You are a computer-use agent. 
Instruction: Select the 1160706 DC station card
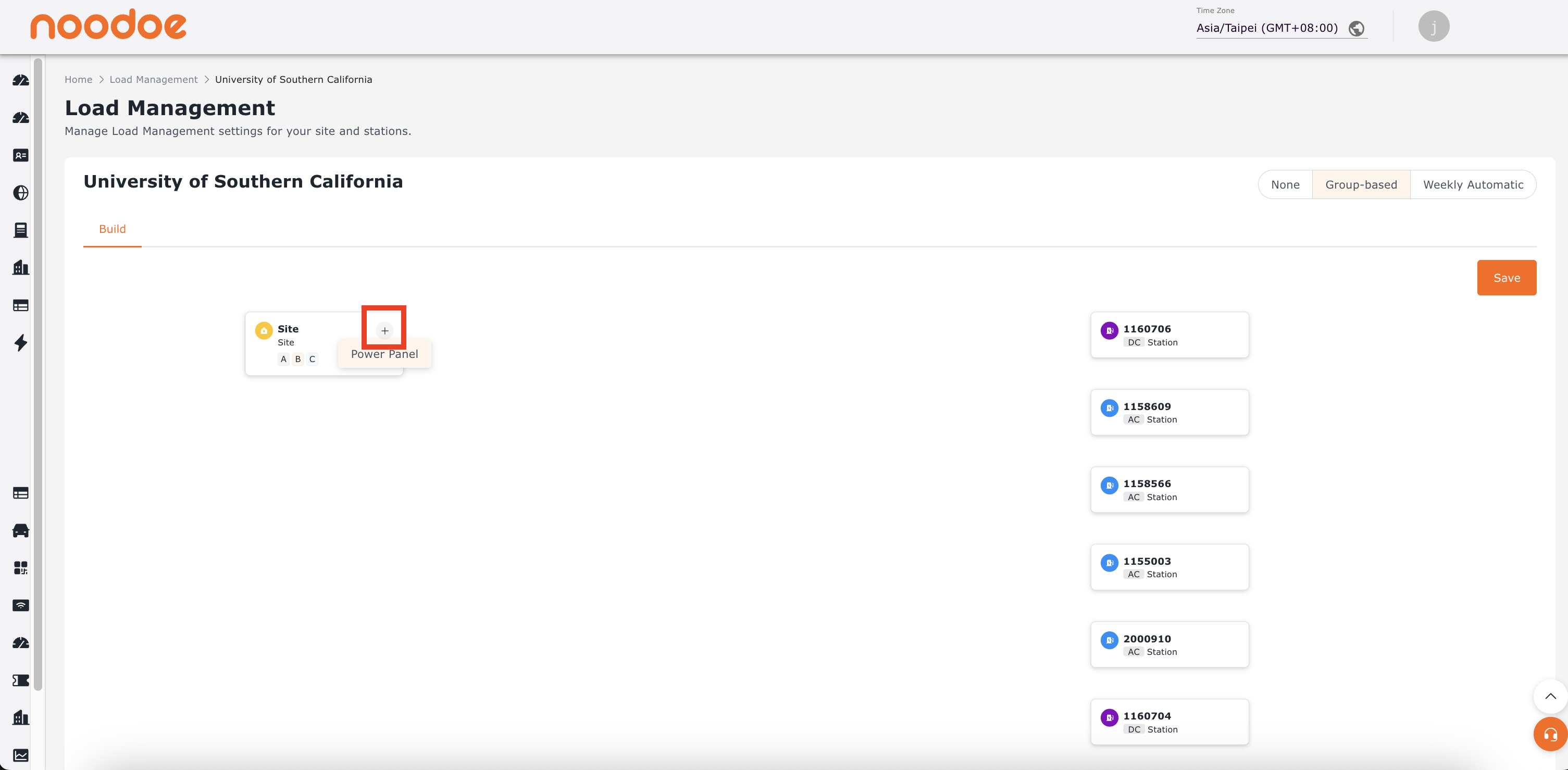tap(1169, 335)
